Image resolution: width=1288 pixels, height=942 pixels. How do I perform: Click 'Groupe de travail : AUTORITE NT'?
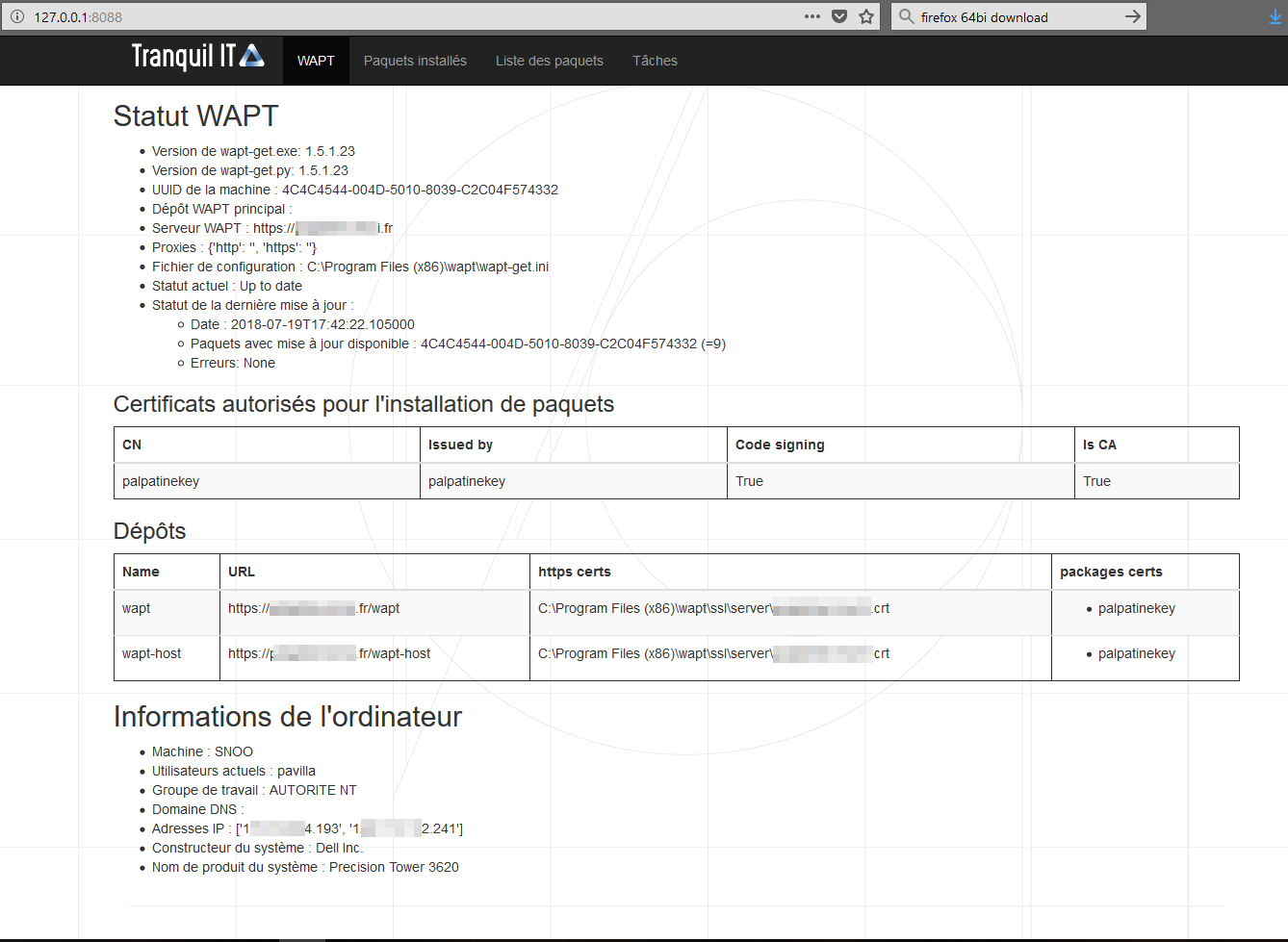(254, 790)
